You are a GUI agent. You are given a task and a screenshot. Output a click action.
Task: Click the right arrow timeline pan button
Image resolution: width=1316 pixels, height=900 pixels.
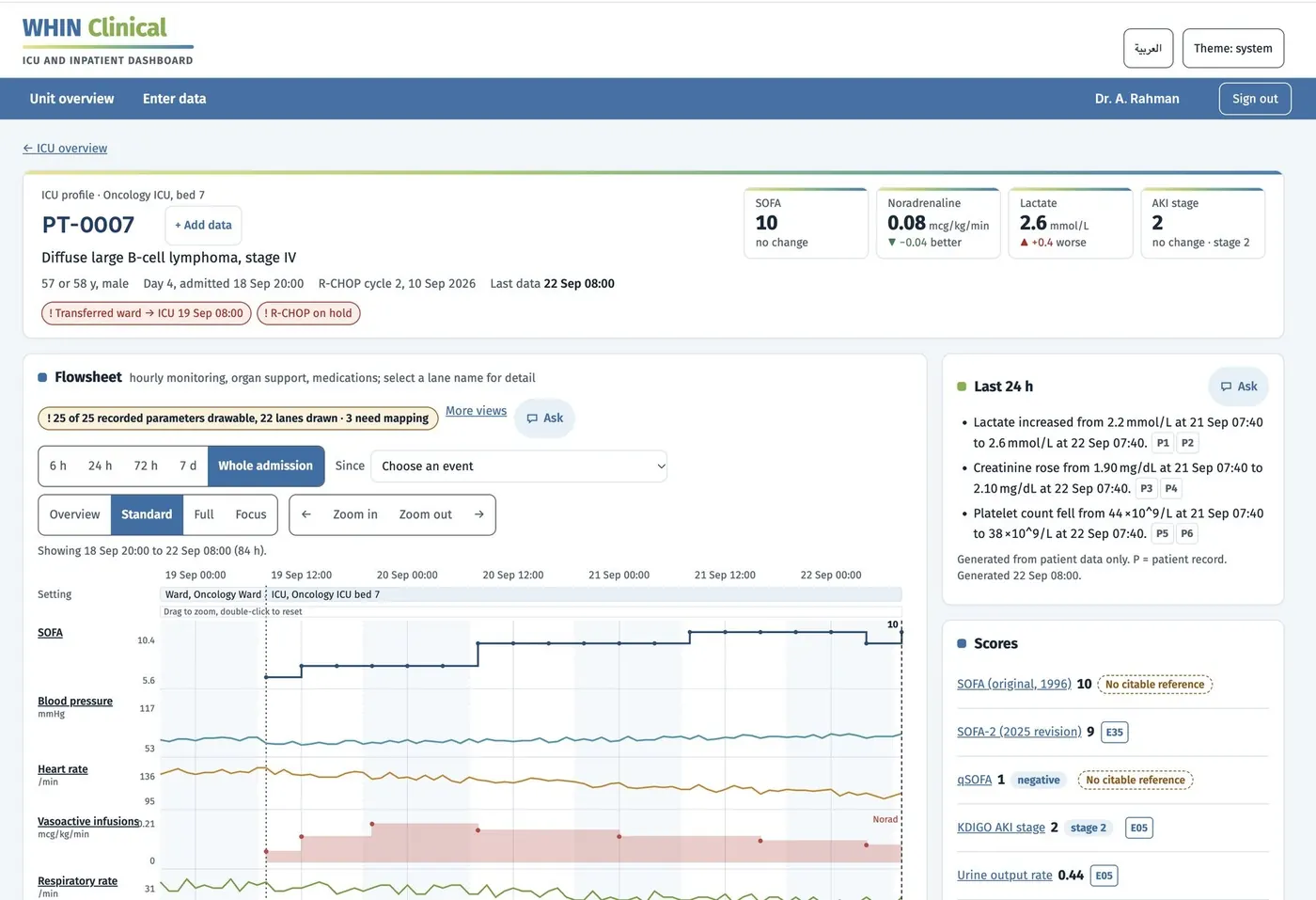(x=478, y=514)
